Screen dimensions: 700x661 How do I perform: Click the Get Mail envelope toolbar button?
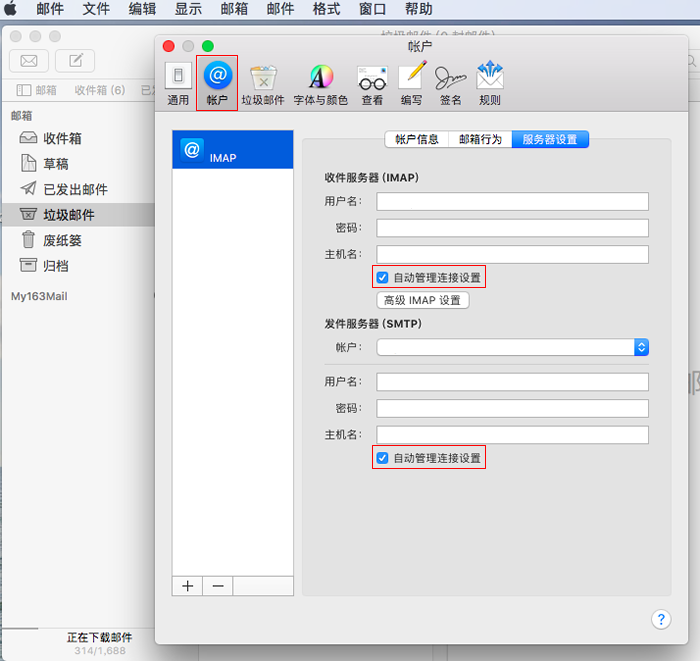[x=29, y=61]
